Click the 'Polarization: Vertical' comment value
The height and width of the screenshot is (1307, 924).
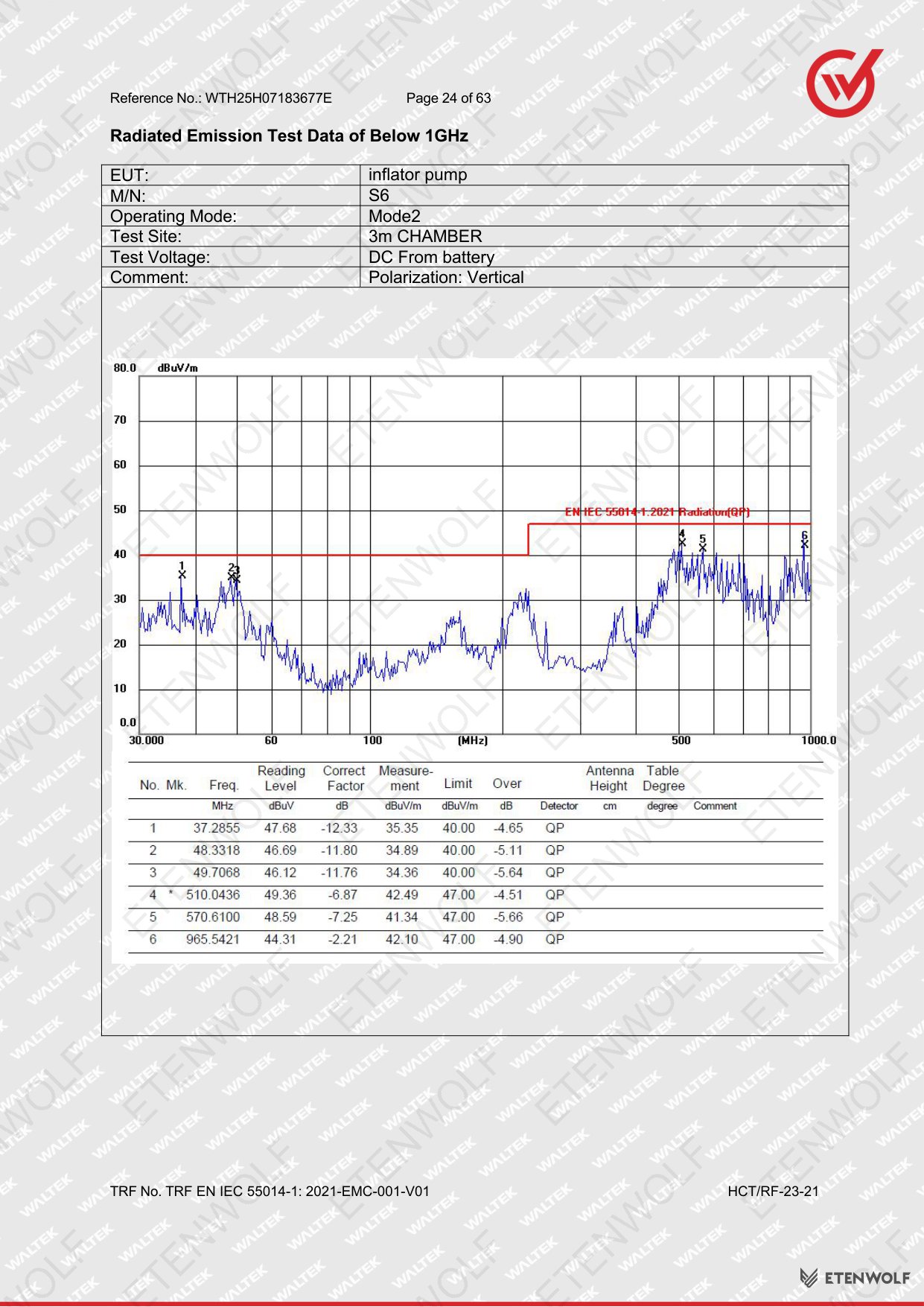click(x=446, y=277)
